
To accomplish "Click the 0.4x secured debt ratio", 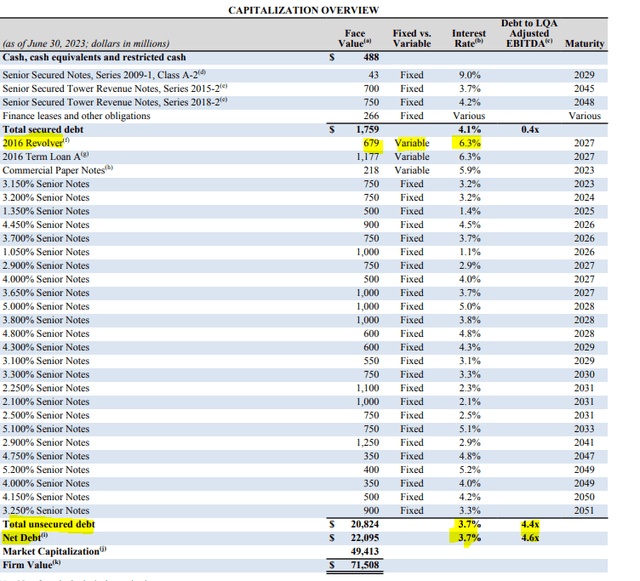I will click(x=530, y=129).
